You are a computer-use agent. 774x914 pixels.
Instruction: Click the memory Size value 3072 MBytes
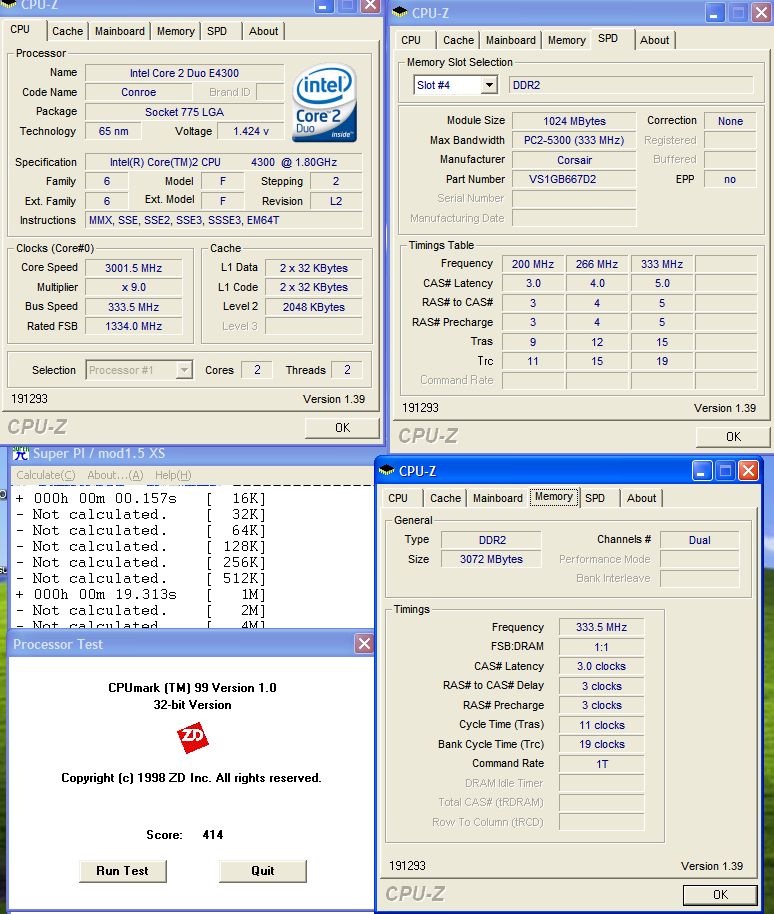click(491, 559)
